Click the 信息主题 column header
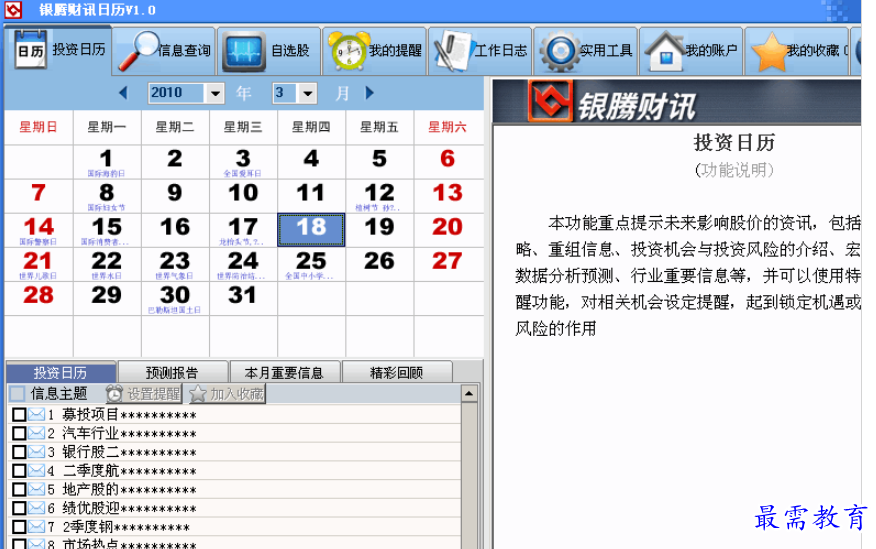The image size is (876, 549). [59, 394]
